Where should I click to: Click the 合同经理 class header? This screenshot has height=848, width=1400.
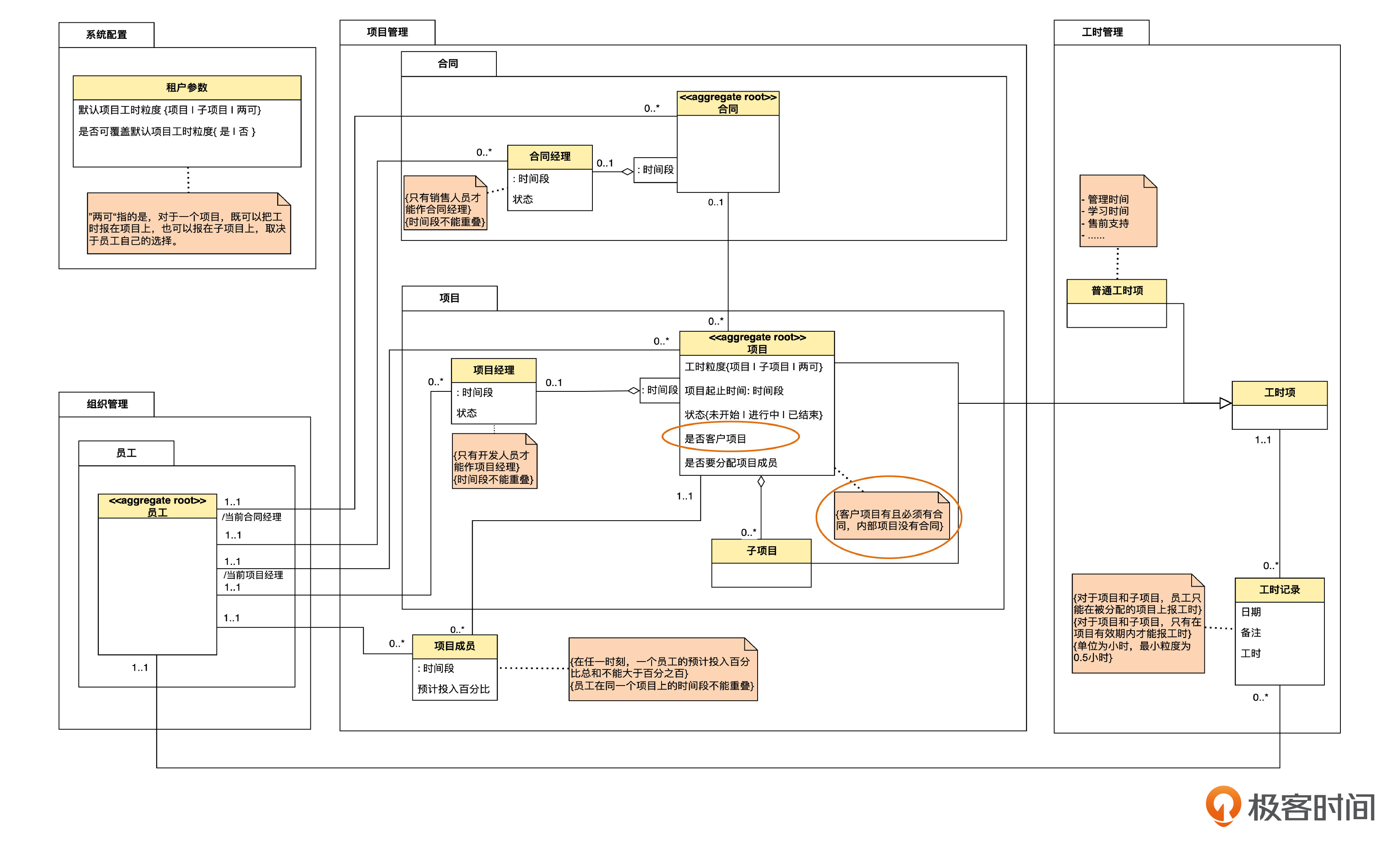(x=550, y=156)
